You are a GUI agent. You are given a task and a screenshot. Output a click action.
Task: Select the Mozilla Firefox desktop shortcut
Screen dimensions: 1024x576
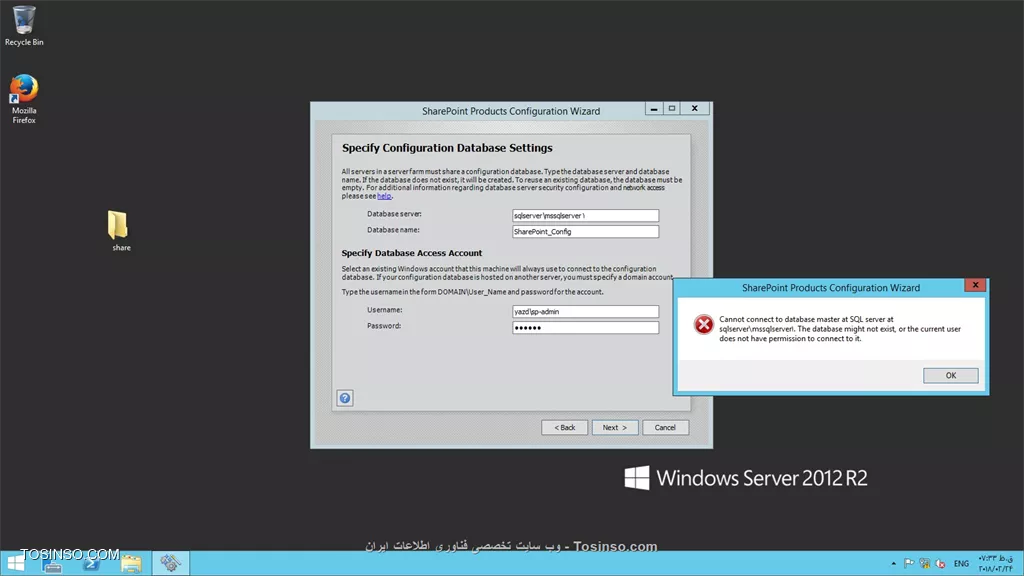click(24, 99)
